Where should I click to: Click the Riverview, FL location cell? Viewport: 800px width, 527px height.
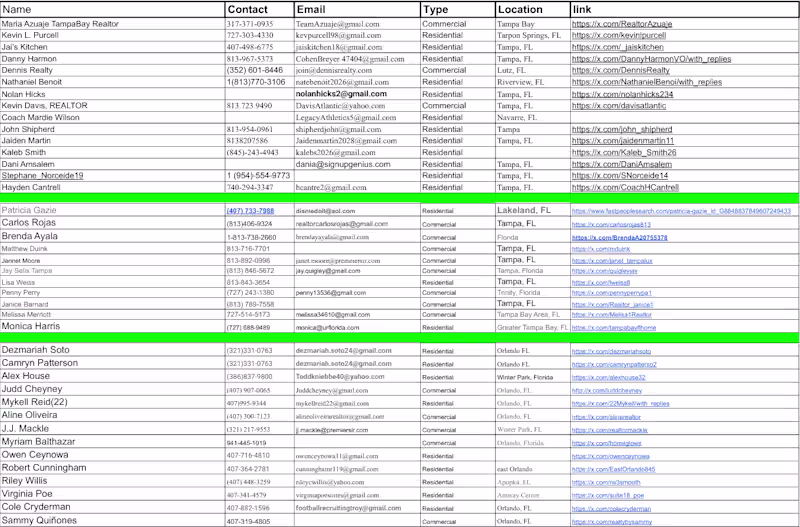(x=533, y=82)
